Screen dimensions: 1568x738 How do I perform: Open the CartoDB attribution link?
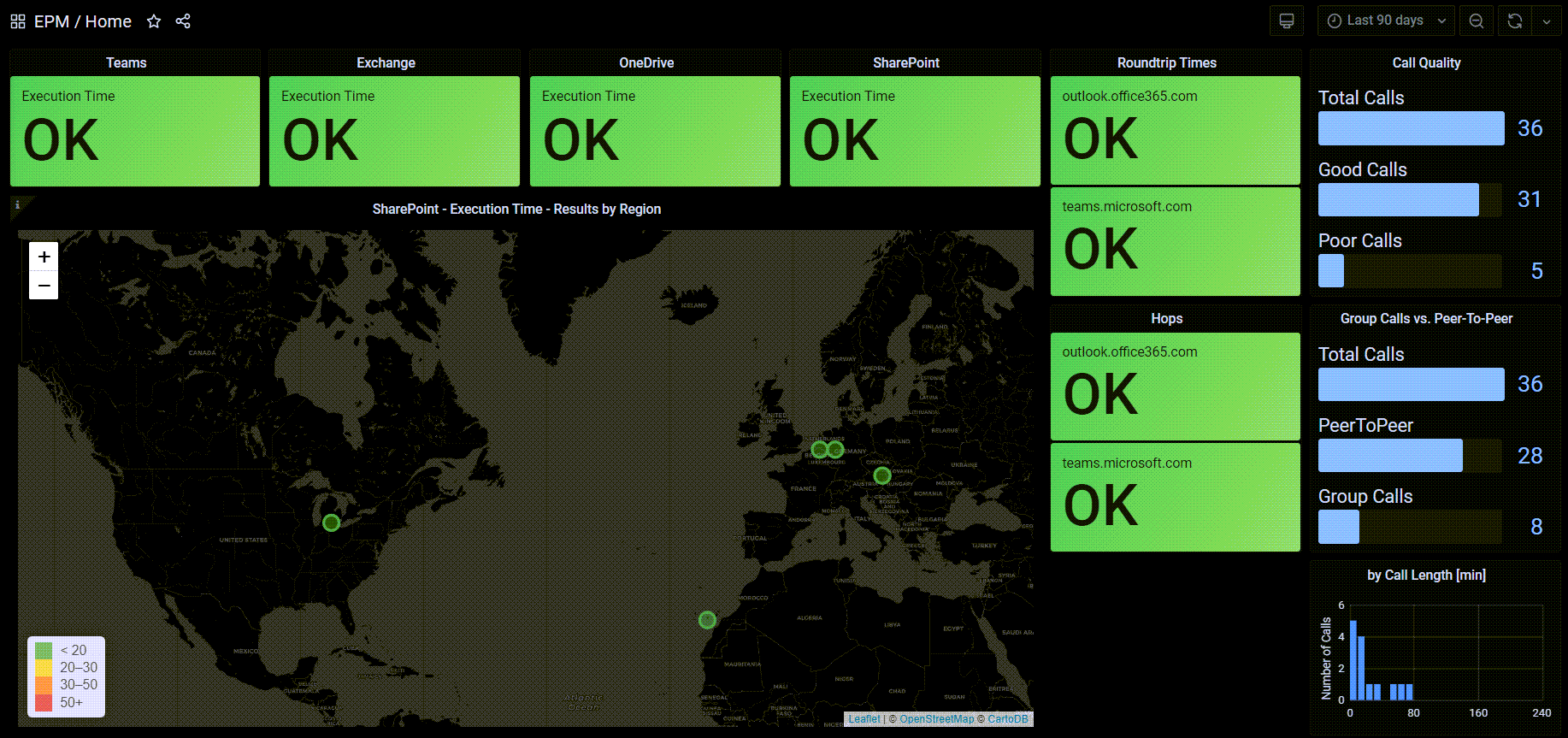click(1008, 719)
